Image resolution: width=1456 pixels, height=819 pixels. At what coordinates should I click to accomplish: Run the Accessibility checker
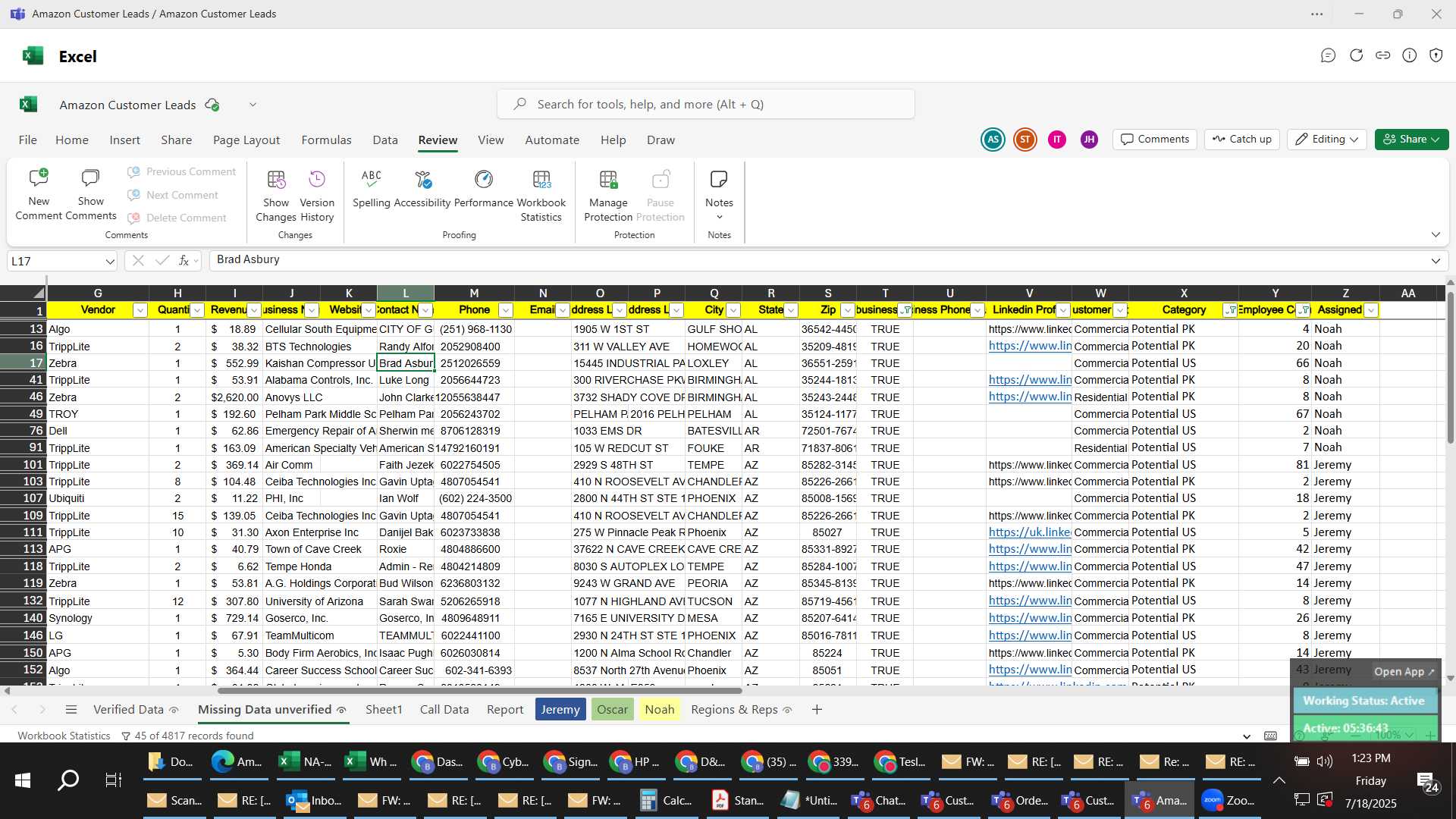pyautogui.click(x=422, y=189)
